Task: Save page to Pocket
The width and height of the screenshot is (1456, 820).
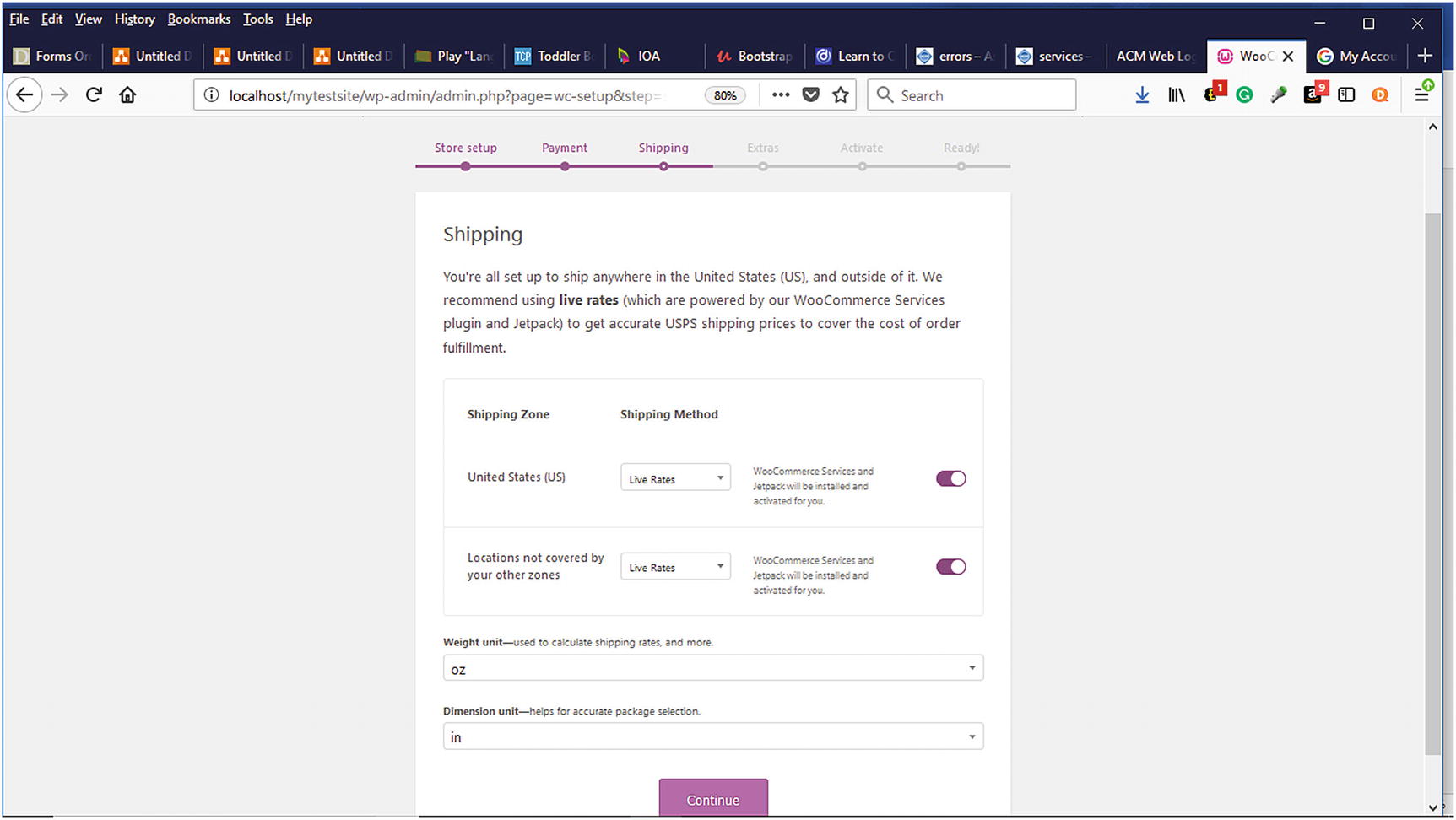Action: click(x=810, y=95)
